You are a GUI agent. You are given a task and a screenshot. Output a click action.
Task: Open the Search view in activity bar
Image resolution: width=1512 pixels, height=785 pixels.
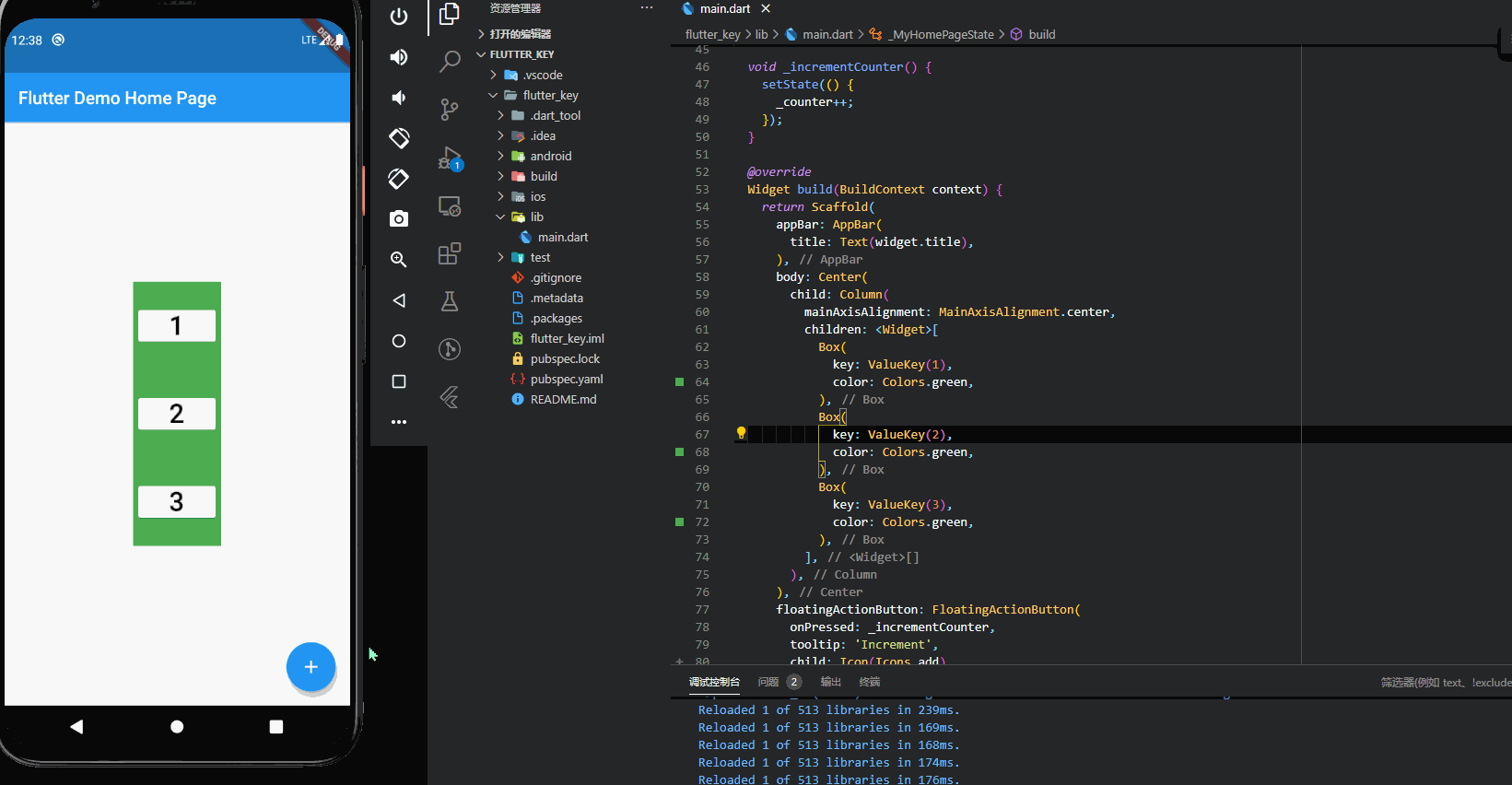point(450,62)
